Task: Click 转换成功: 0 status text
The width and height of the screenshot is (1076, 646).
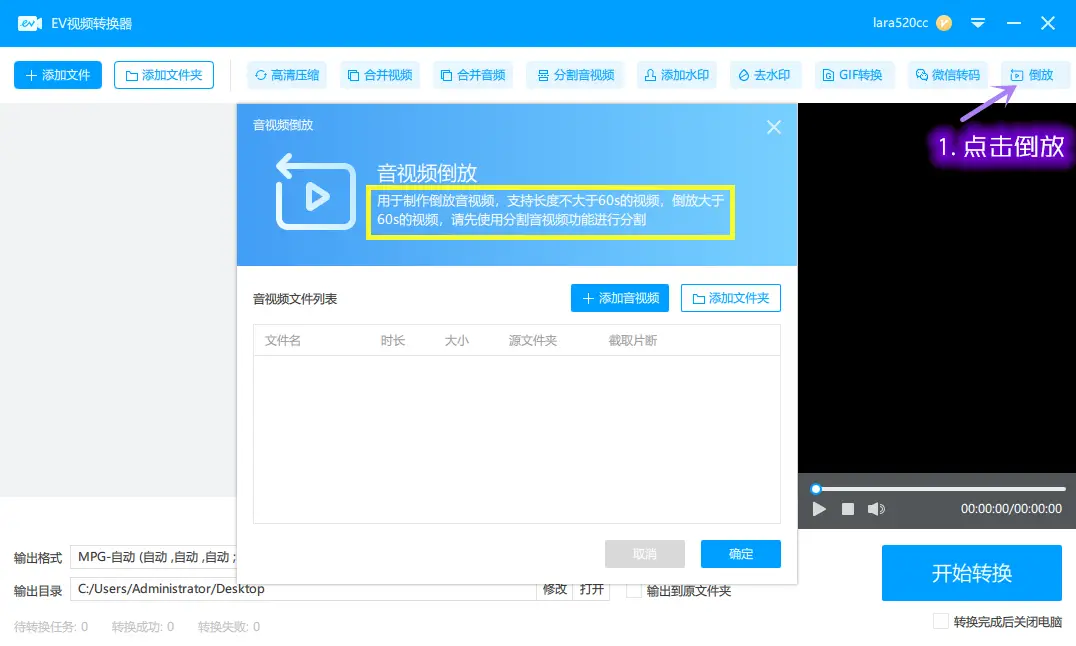Action: click(x=143, y=627)
